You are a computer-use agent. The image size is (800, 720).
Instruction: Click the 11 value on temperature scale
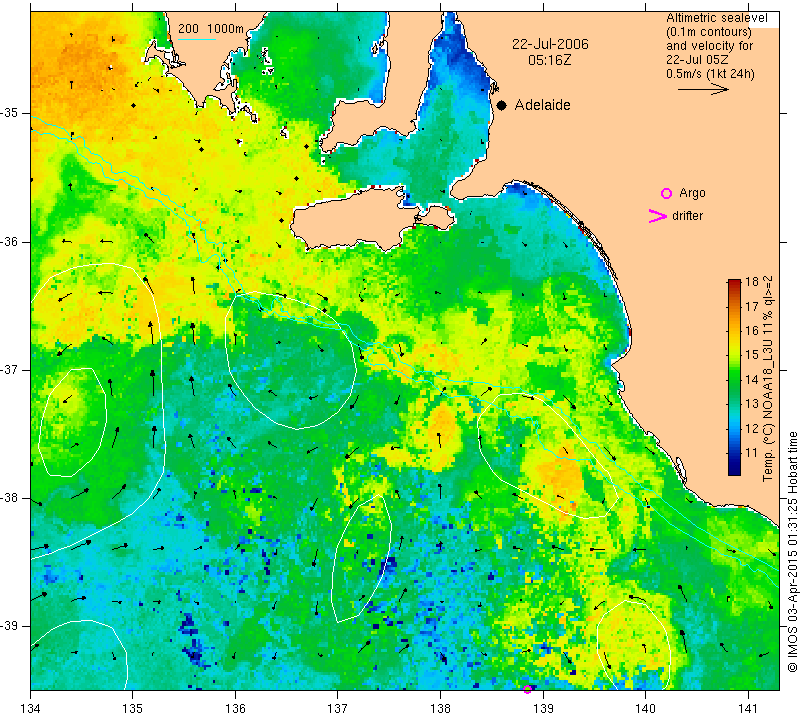[x=752, y=453]
